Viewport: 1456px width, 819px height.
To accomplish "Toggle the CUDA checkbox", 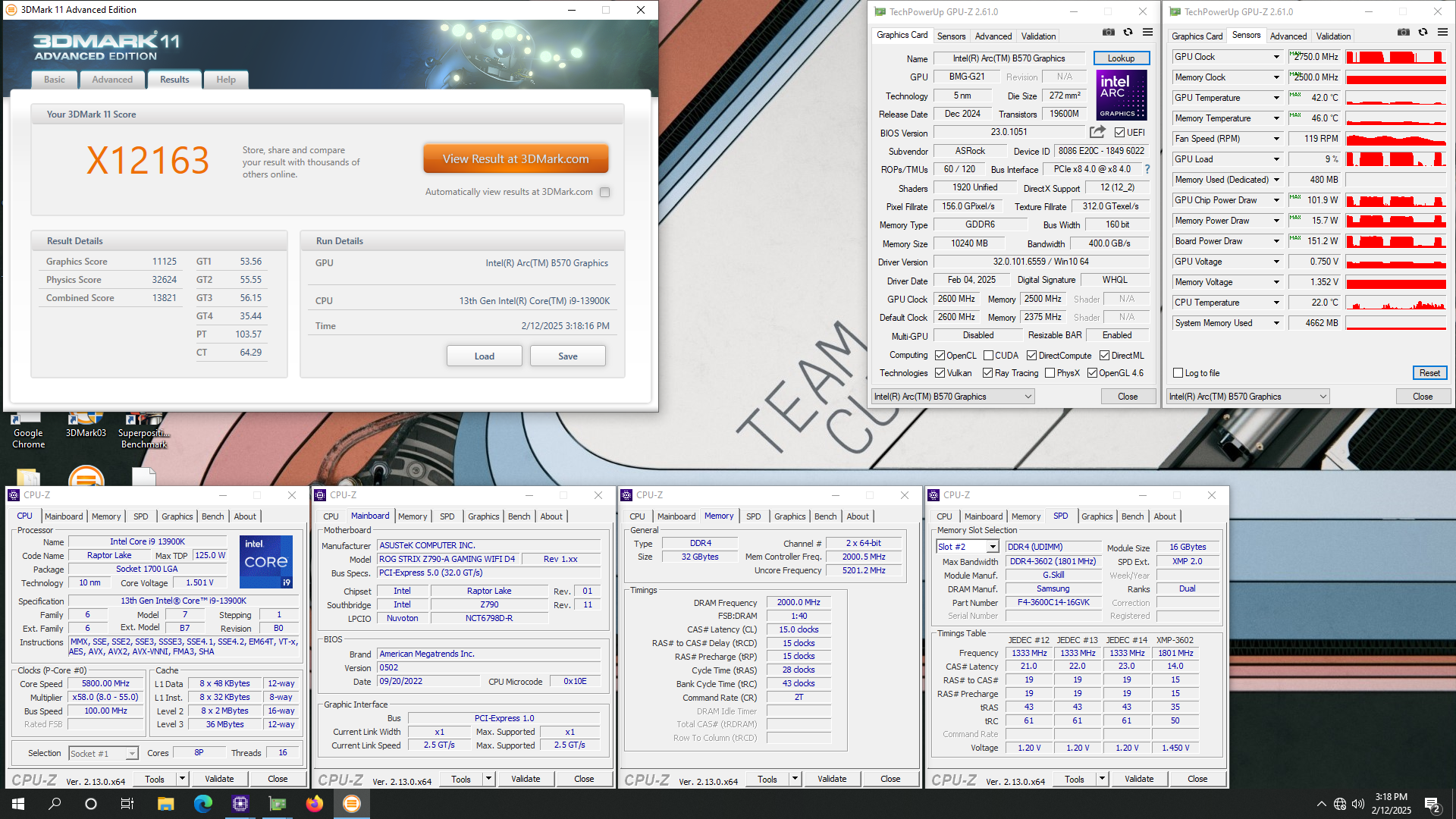I will click(x=989, y=356).
